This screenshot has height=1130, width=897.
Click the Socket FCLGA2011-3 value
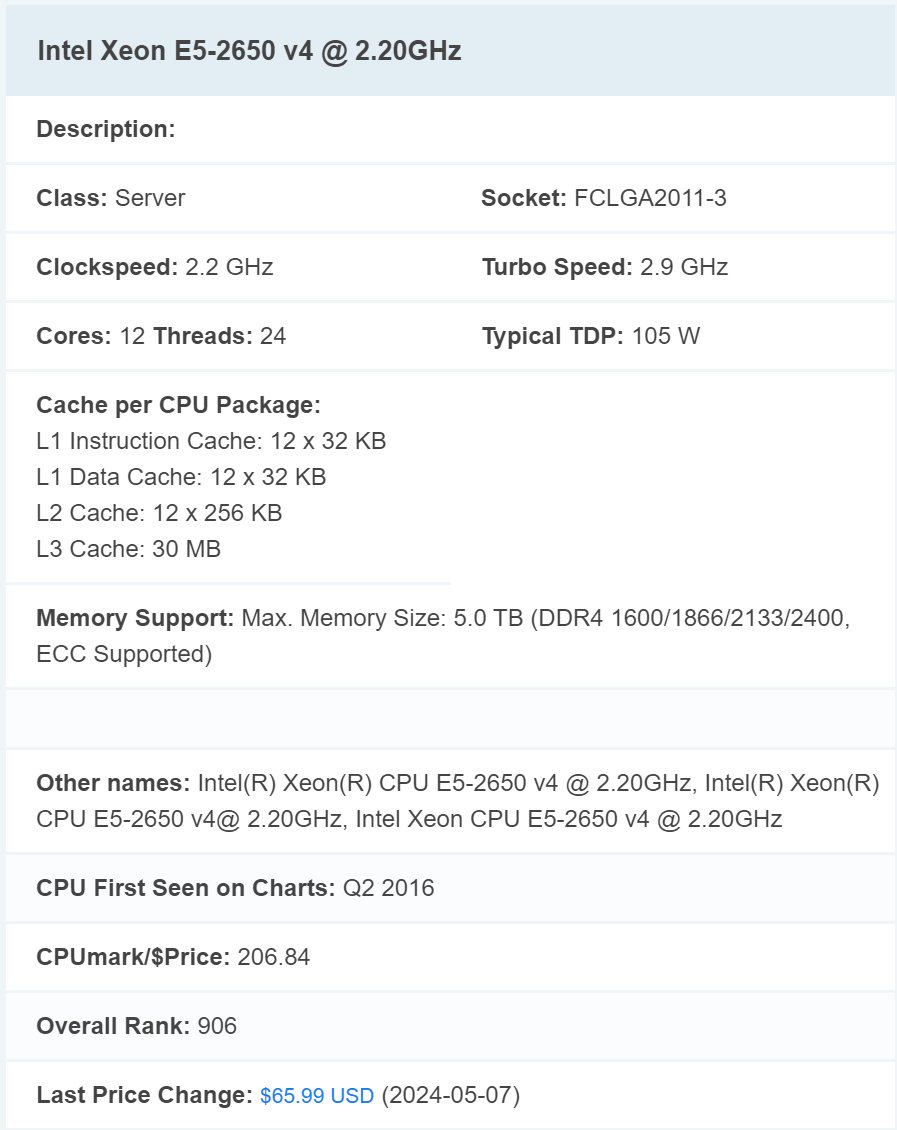click(x=650, y=198)
